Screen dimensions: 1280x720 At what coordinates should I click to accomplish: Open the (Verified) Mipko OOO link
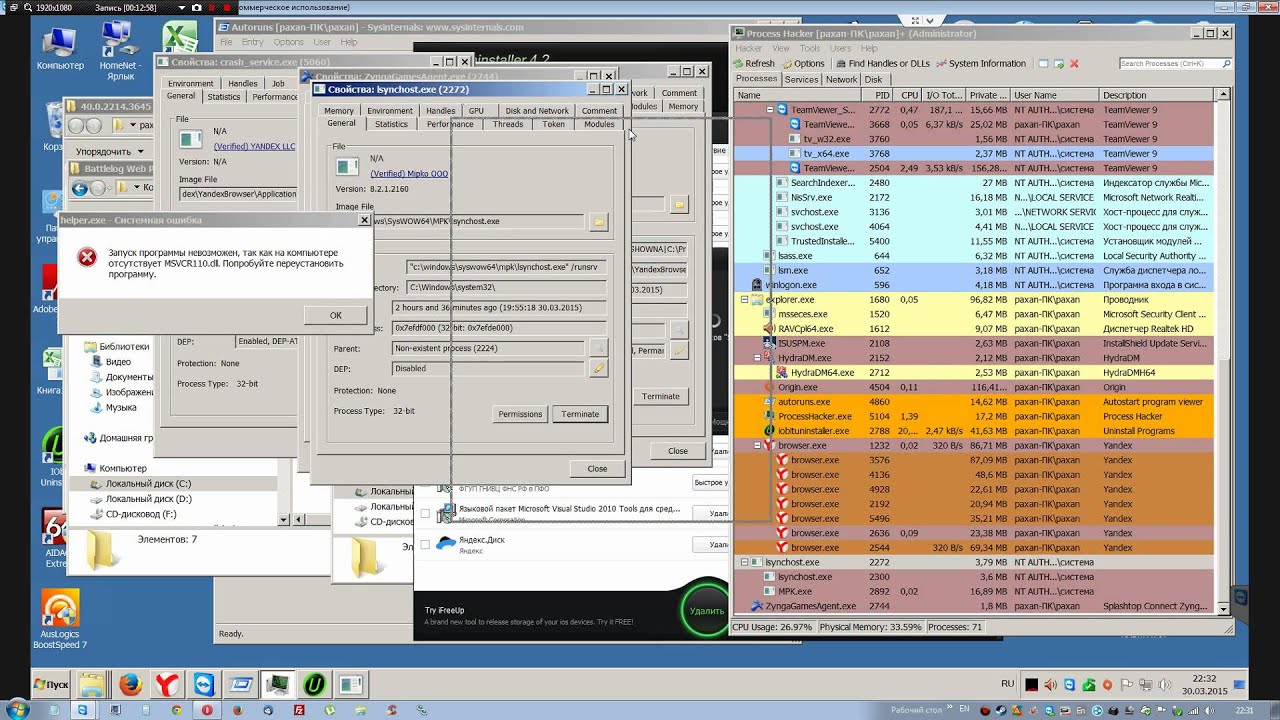(409, 173)
